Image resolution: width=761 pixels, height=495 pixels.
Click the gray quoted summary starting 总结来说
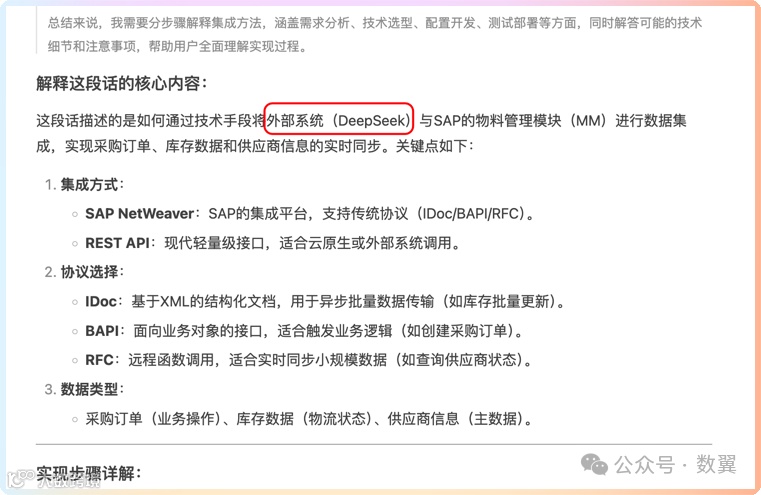coord(375,34)
